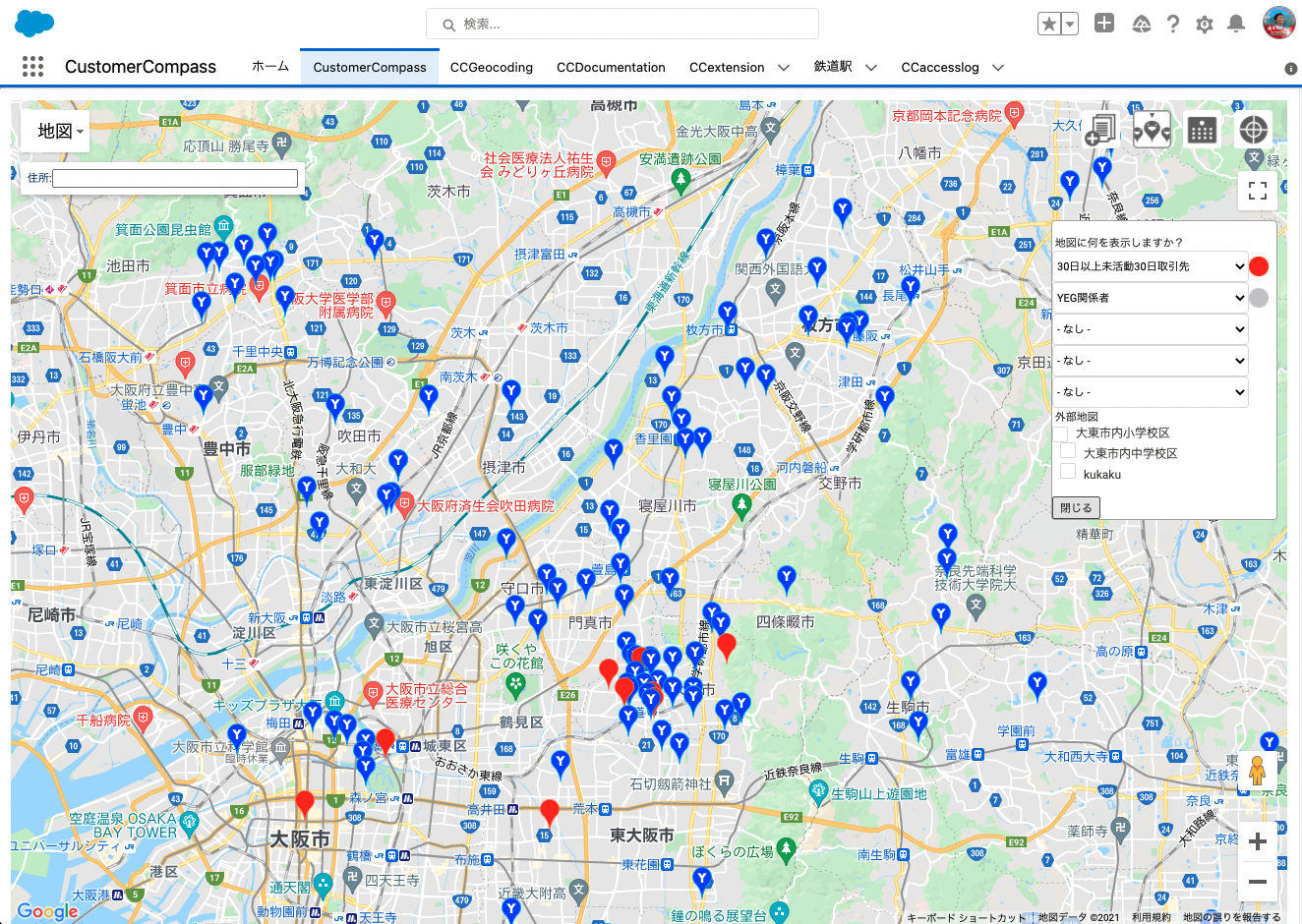This screenshot has width=1302, height=924.
Task: Open notifications bell
Action: (x=1236, y=24)
